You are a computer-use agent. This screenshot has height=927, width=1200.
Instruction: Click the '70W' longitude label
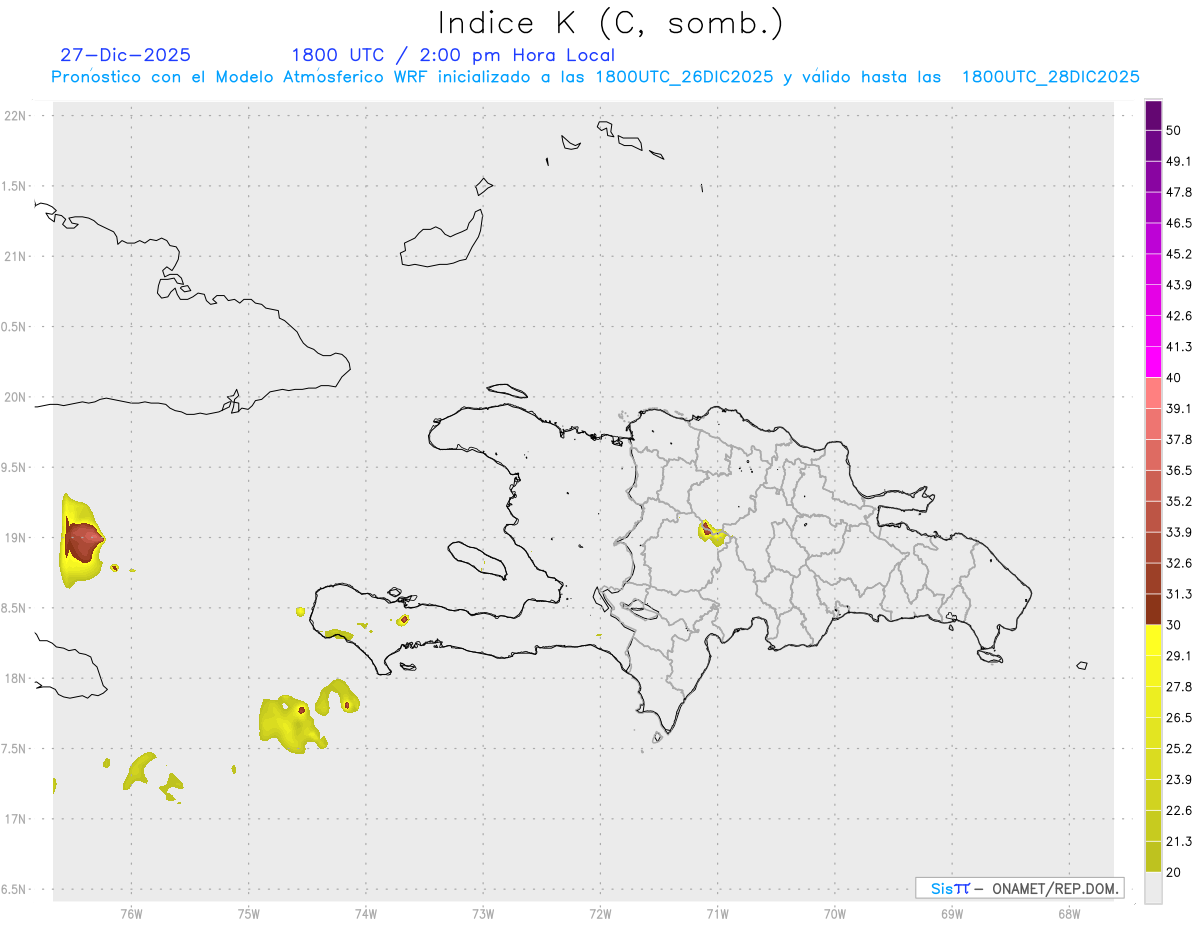coord(834,914)
